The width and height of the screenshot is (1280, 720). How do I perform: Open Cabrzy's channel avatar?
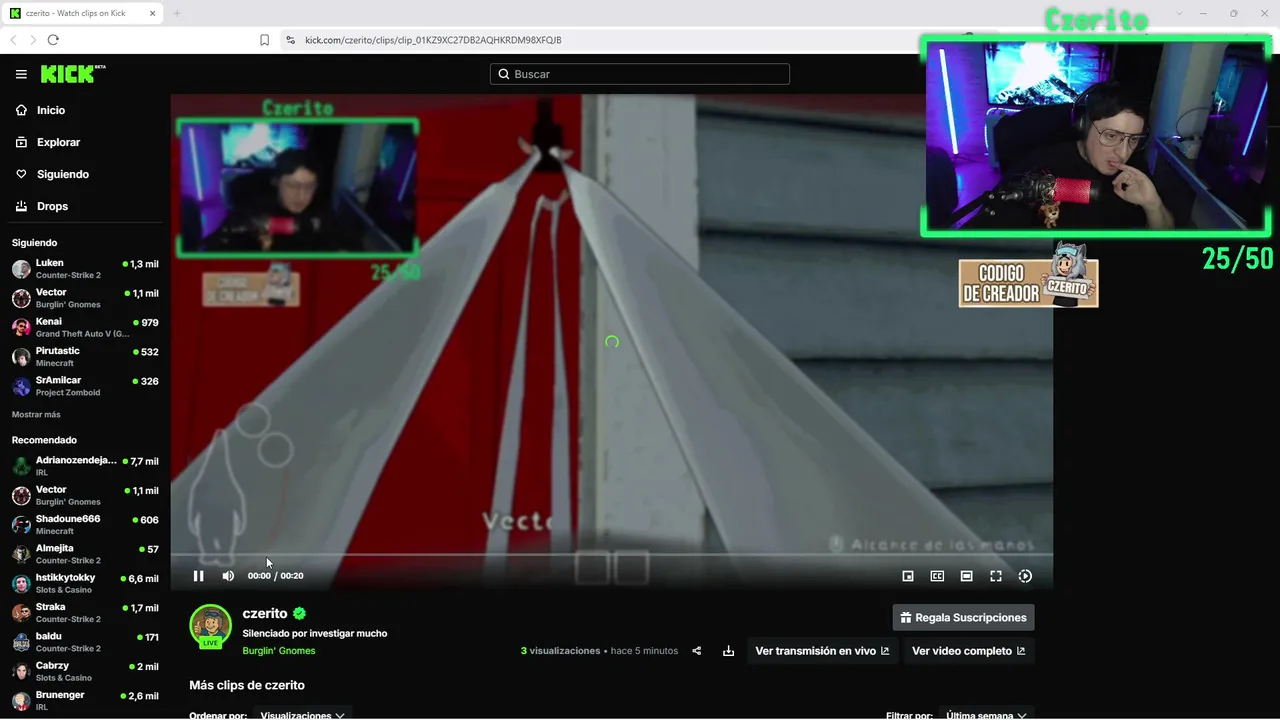[21, 671]
